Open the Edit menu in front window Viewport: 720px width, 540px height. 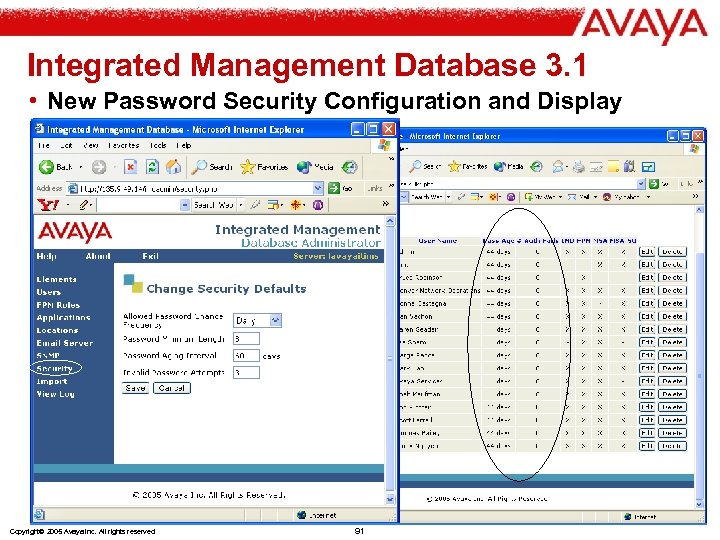tap(66, 145)
